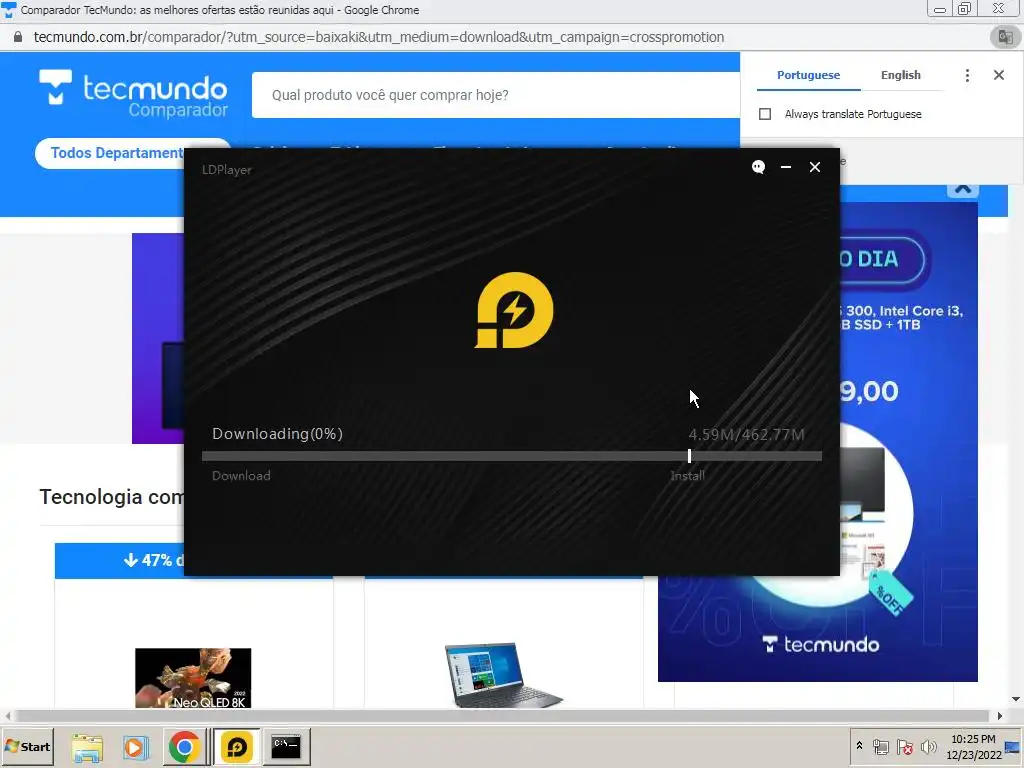Restore down the Chrome browser window
The width and height of the screenshot is (1024, 768).
pos(964,9)
